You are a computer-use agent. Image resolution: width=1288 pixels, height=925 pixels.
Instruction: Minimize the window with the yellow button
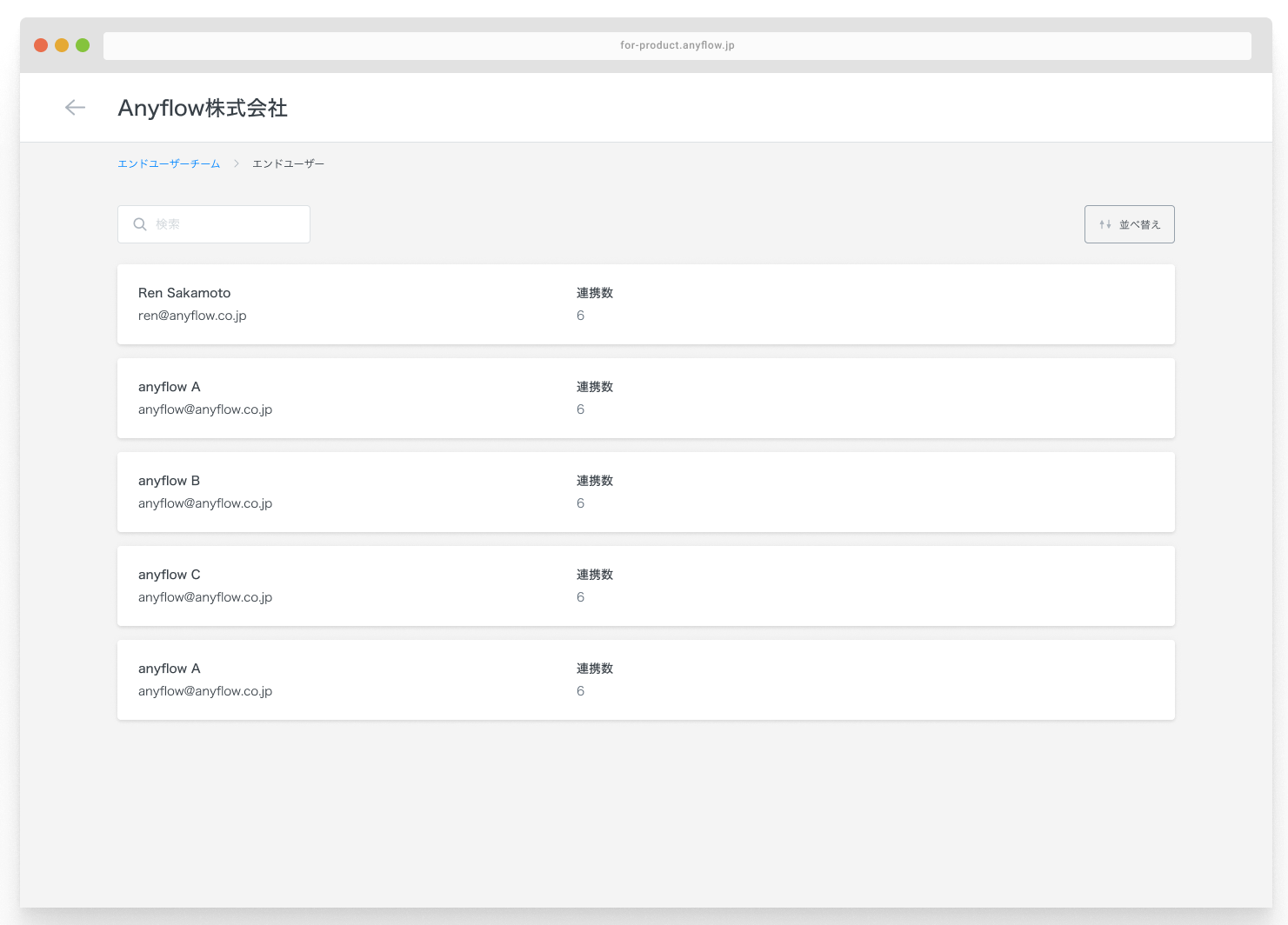click(62, 45)
